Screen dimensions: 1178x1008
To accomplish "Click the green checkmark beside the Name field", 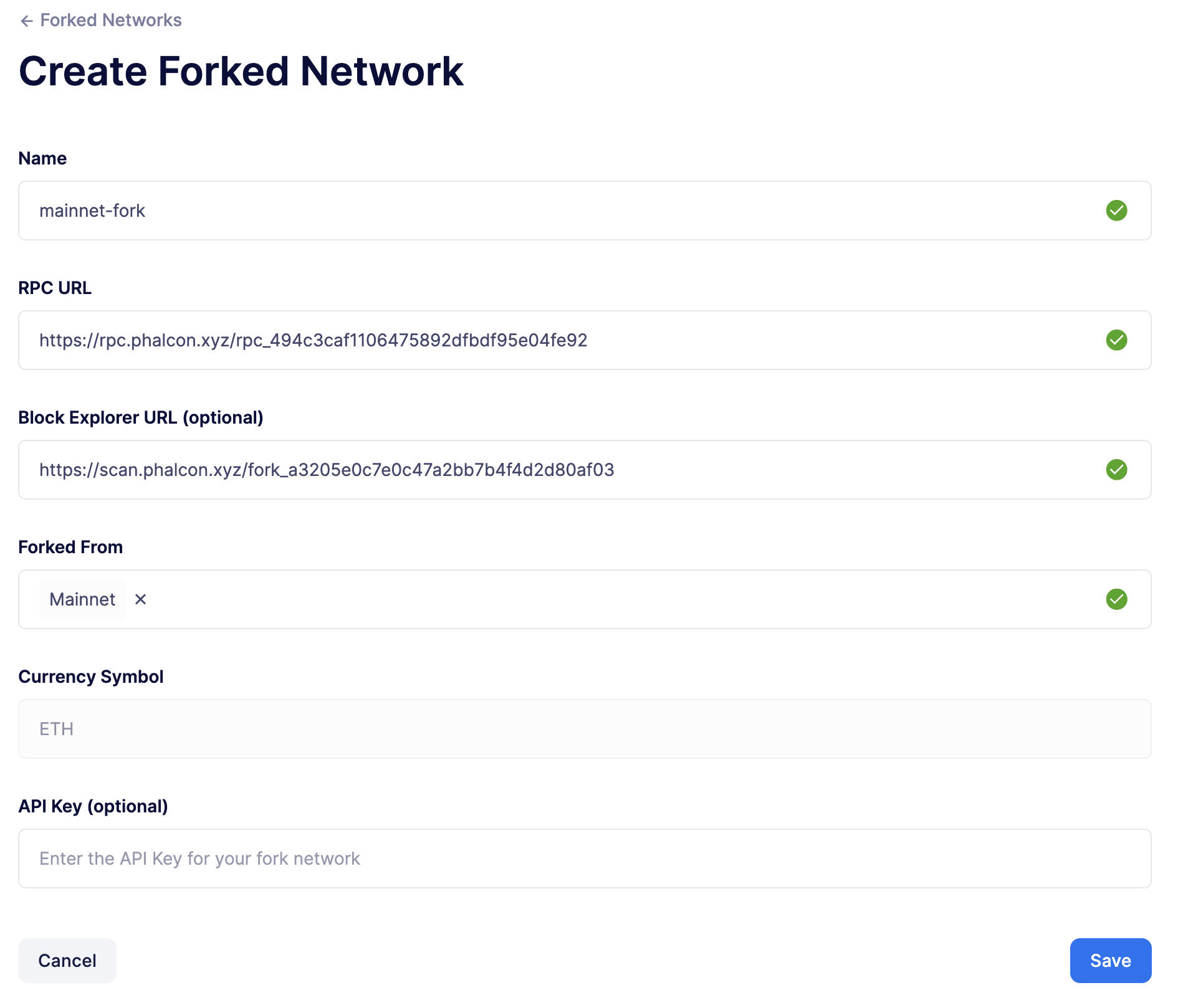I will tap(1118, 211).
